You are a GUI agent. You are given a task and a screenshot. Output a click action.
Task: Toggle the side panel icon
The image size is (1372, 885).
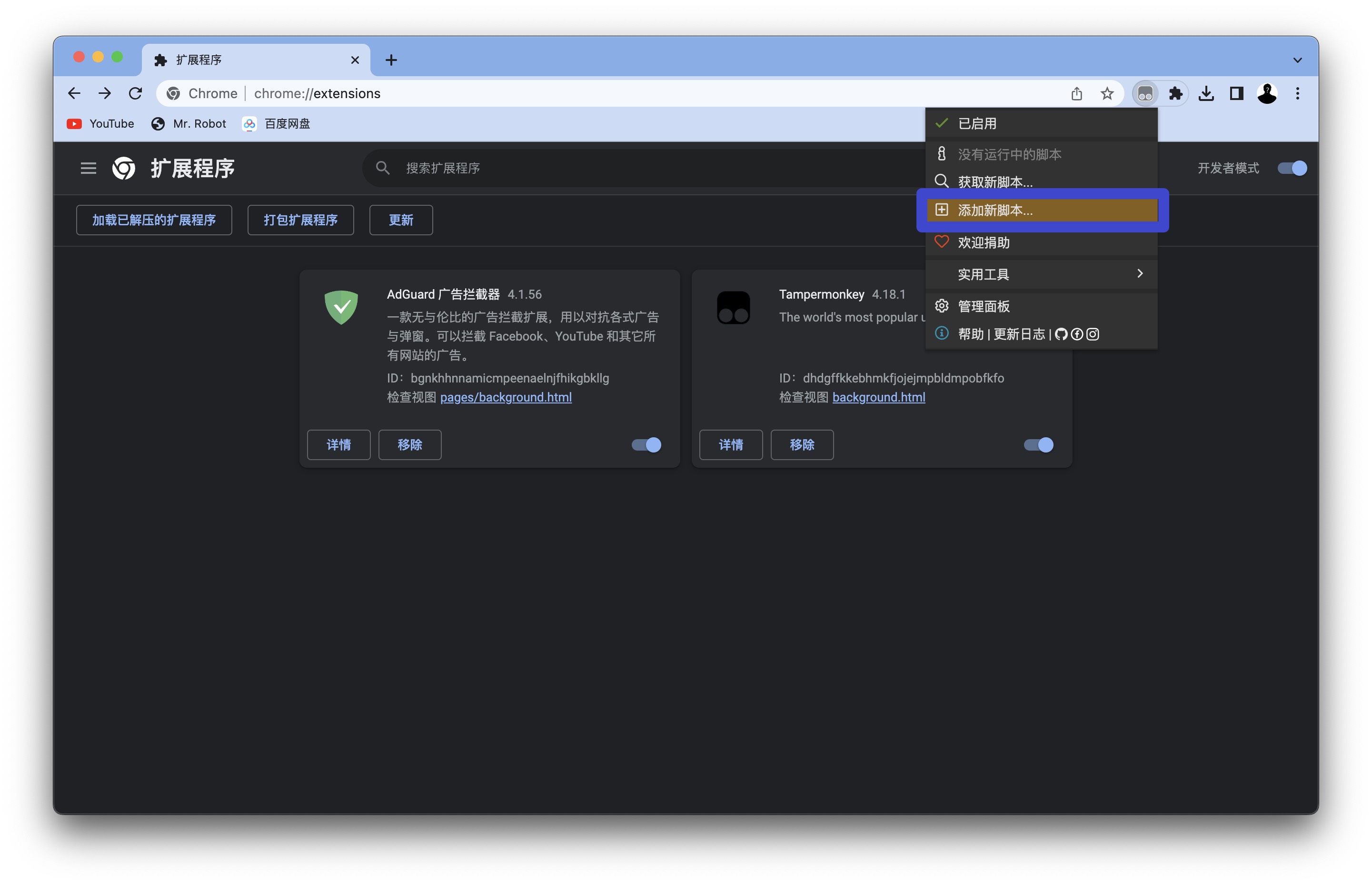click(x=1236, y=94)
